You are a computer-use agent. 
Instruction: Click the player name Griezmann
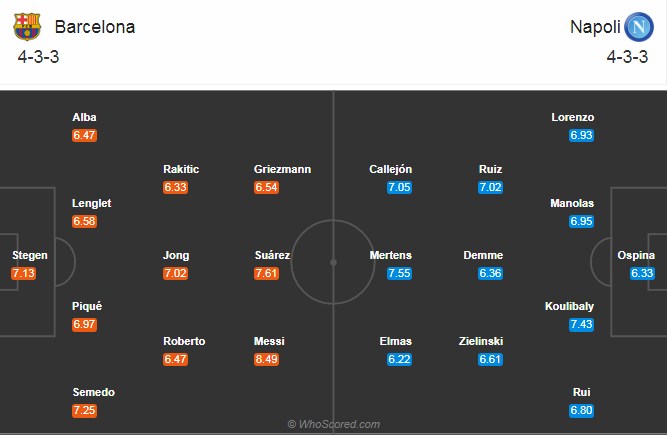click(x=282, y=169)
